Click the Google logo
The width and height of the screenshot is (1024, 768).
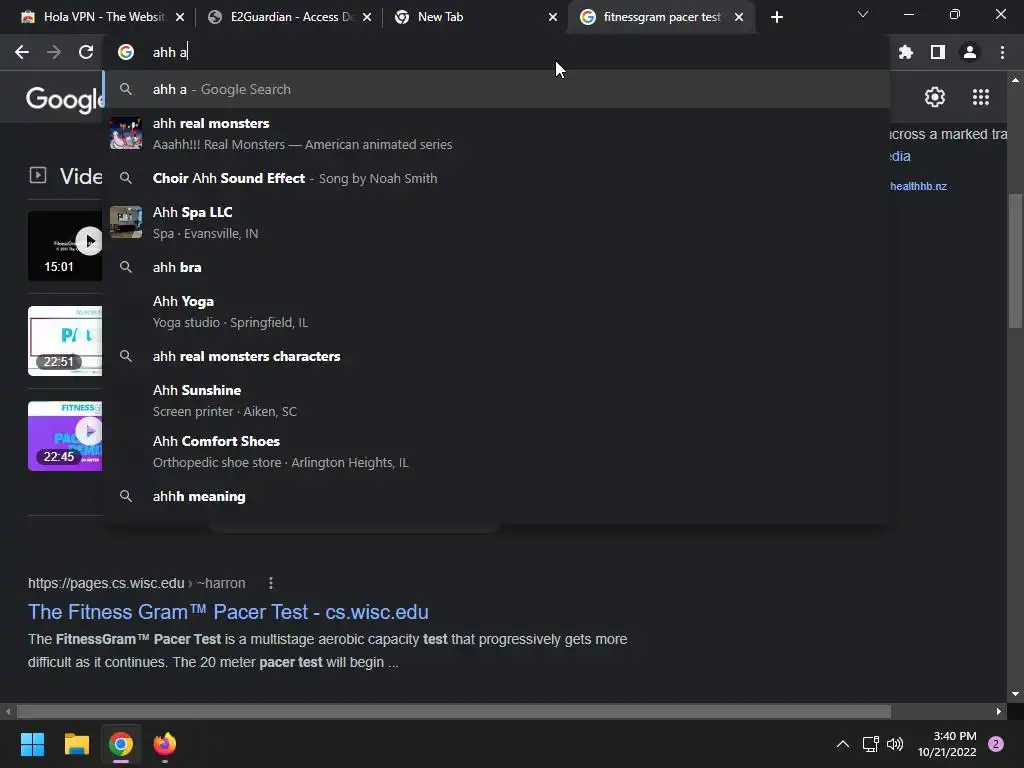point(64,99)
